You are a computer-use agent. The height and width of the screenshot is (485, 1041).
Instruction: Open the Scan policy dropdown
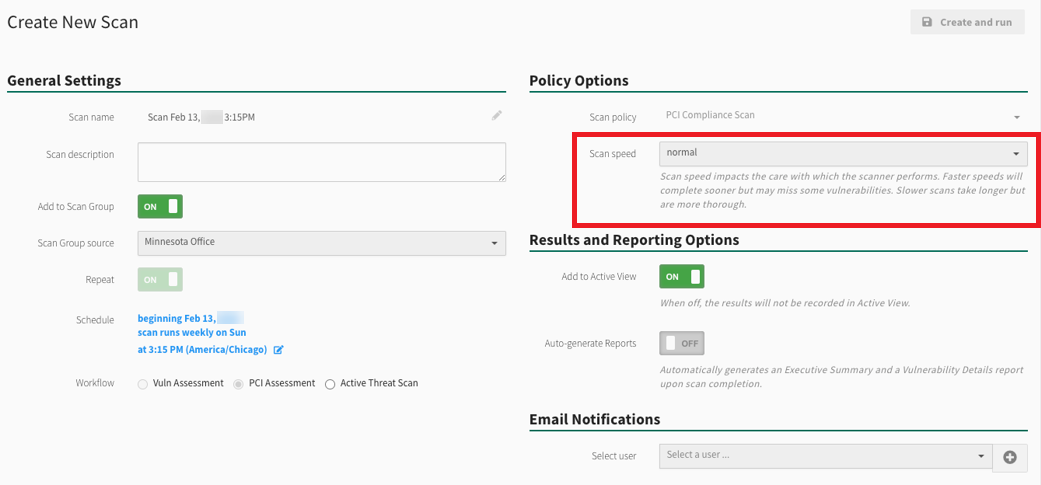[x=842, y=116]
